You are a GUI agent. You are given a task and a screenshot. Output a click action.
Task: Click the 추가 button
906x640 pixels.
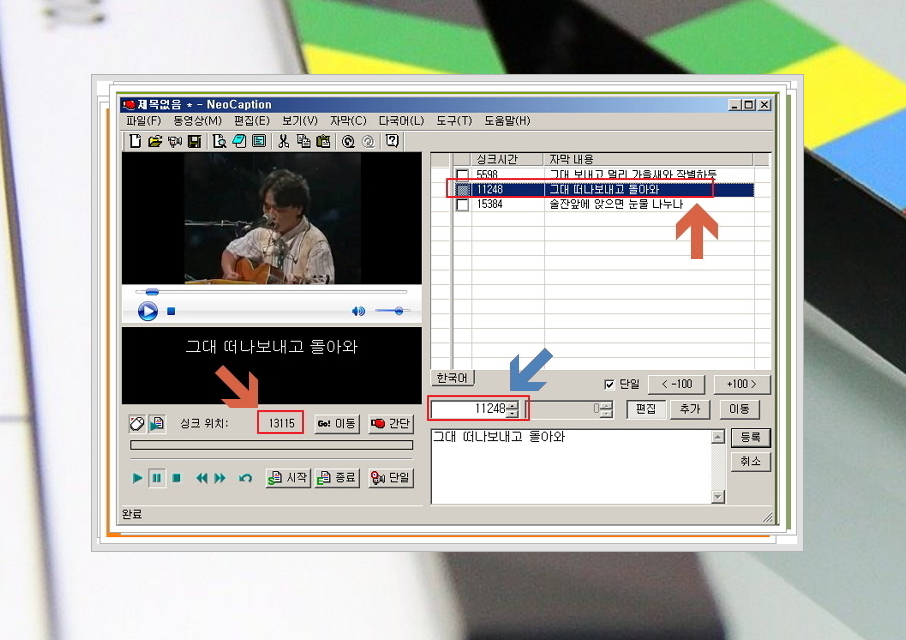(690, 409)
